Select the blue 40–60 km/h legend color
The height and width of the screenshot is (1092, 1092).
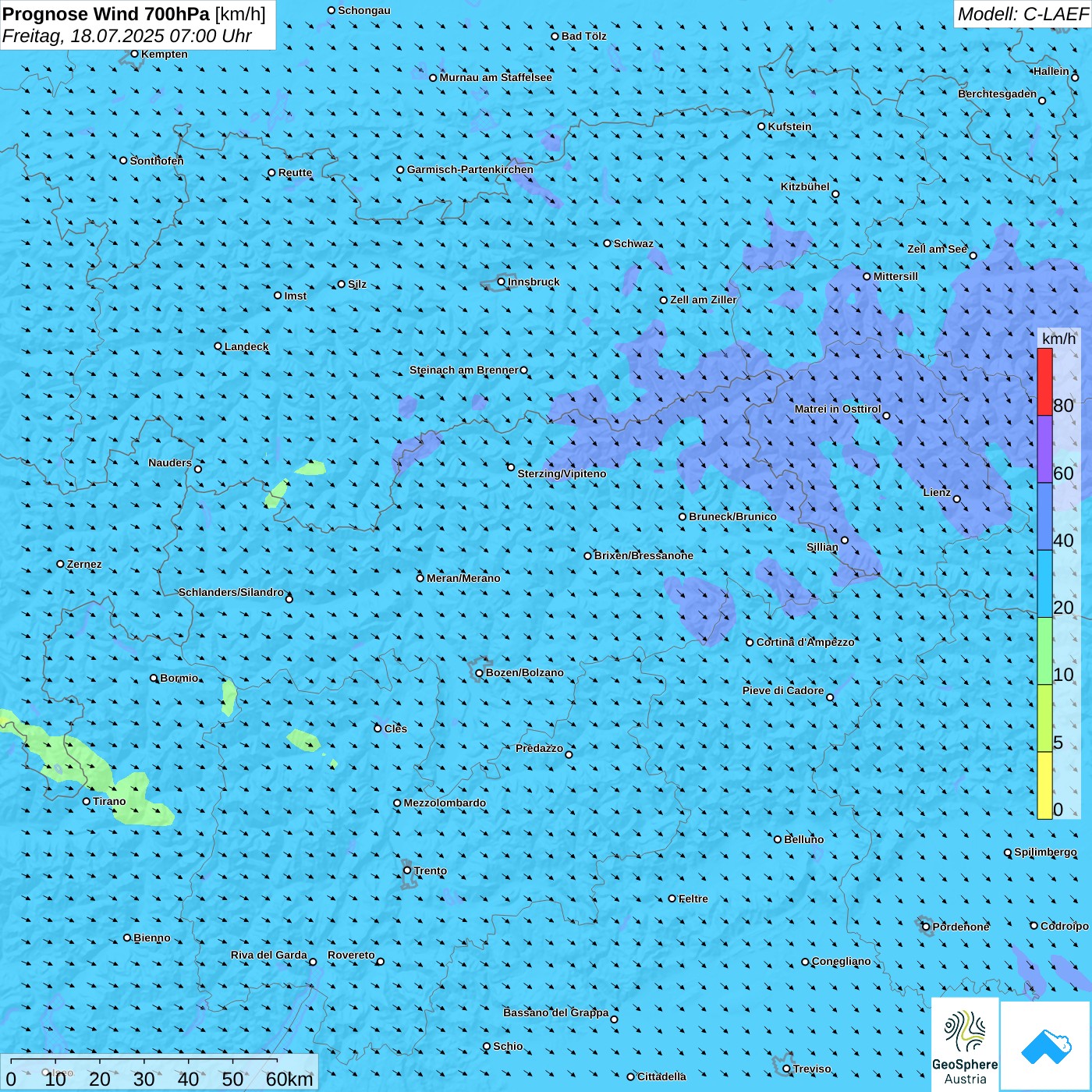click(x=1044, y=516)
